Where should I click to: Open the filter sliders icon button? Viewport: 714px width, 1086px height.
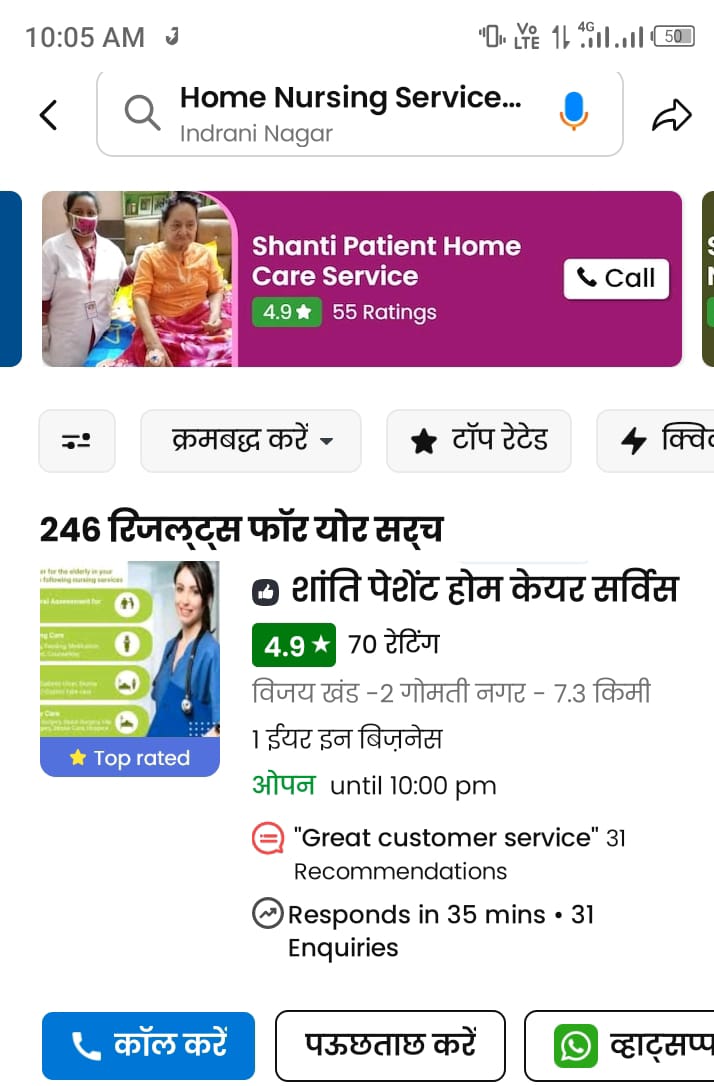coord(77,440)
